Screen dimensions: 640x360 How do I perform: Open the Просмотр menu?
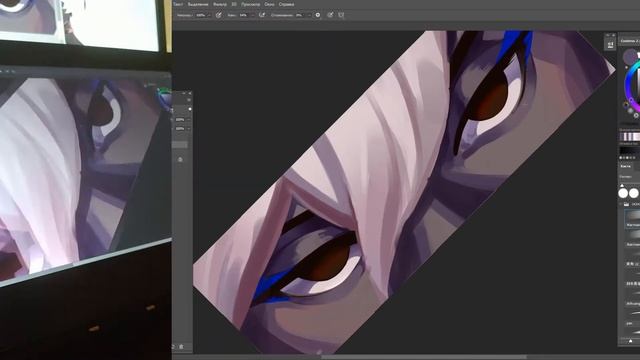(250, 4)
